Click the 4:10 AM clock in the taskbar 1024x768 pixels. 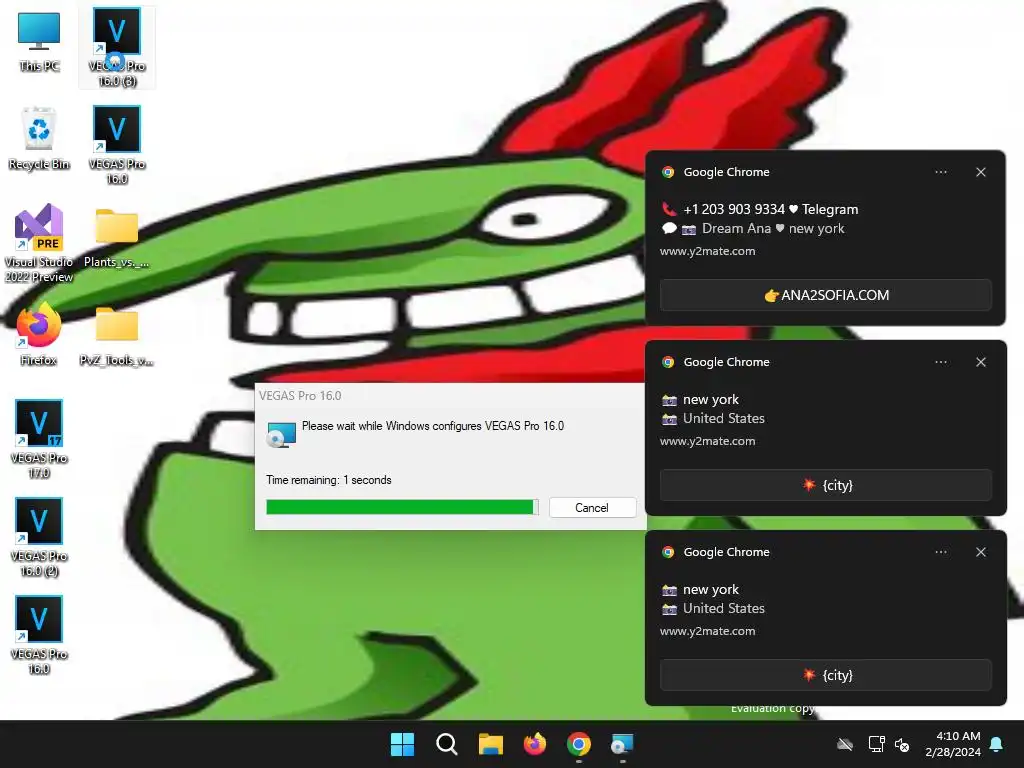click(953, 744)
